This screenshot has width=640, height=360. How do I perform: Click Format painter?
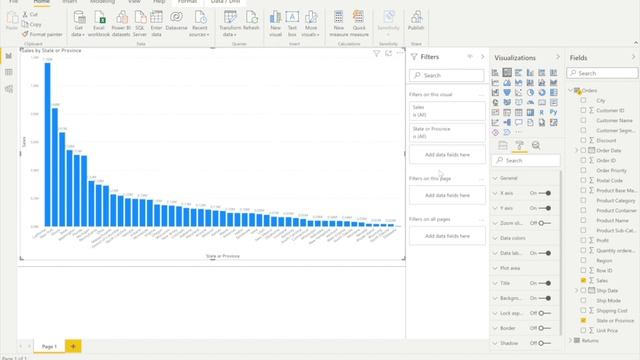click(x=42, y=35)
